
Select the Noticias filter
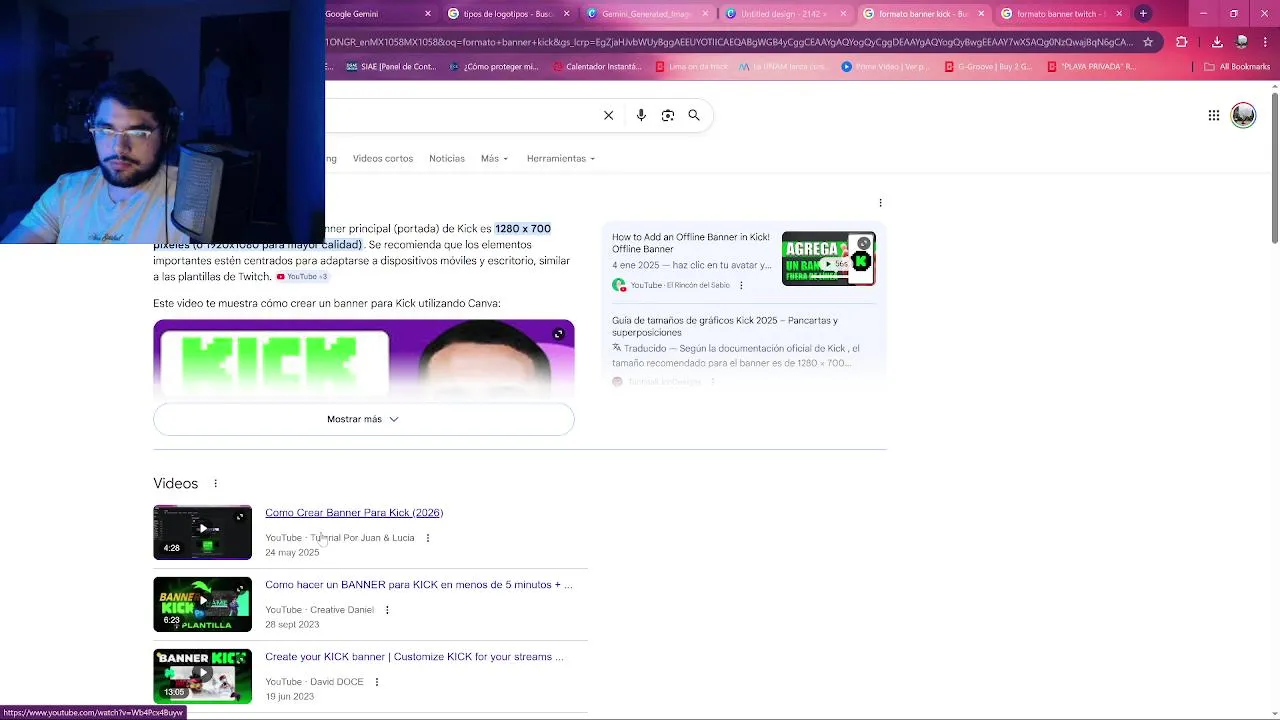pyautogui.click(x=447, y=158)
